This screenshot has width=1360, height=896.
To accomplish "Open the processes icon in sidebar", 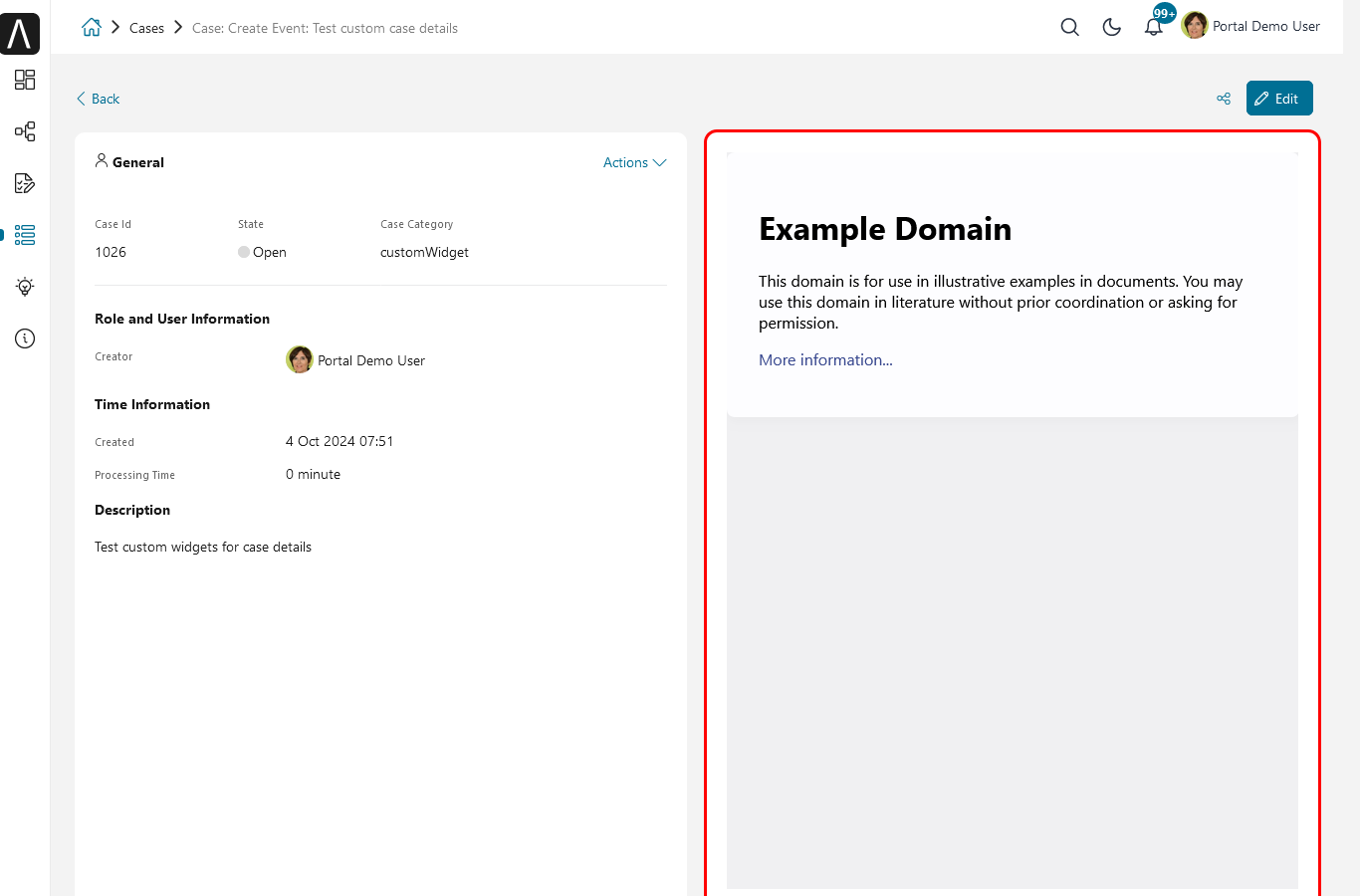I will point(25,131).
